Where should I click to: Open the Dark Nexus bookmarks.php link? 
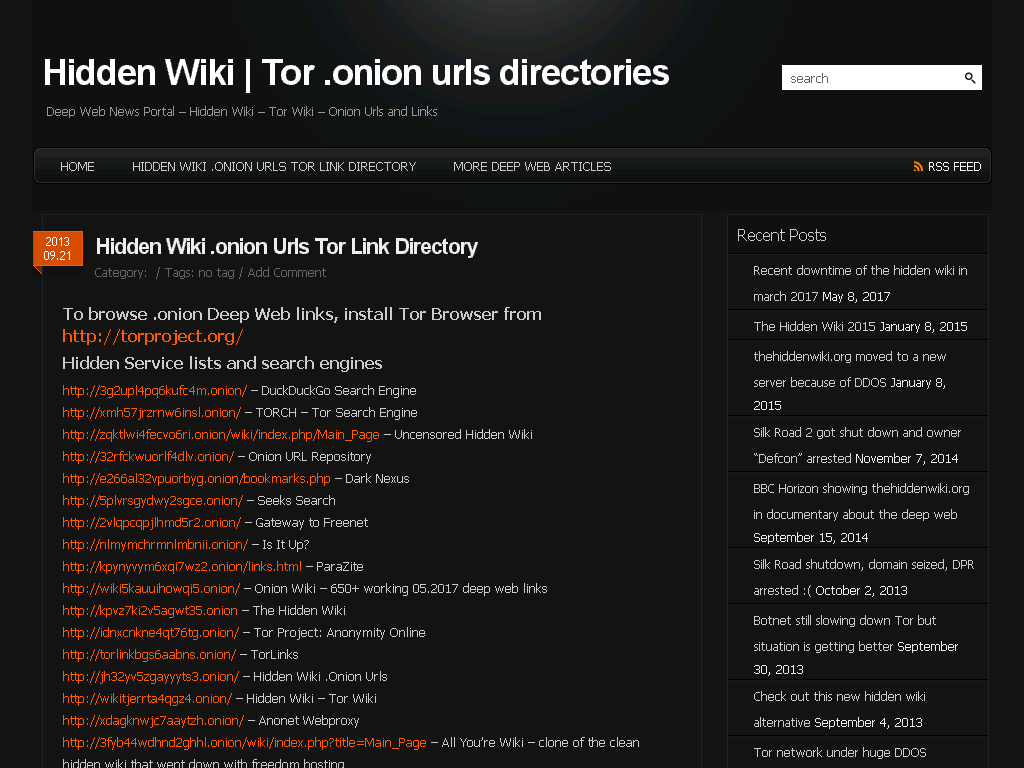(x=197, y=479)
